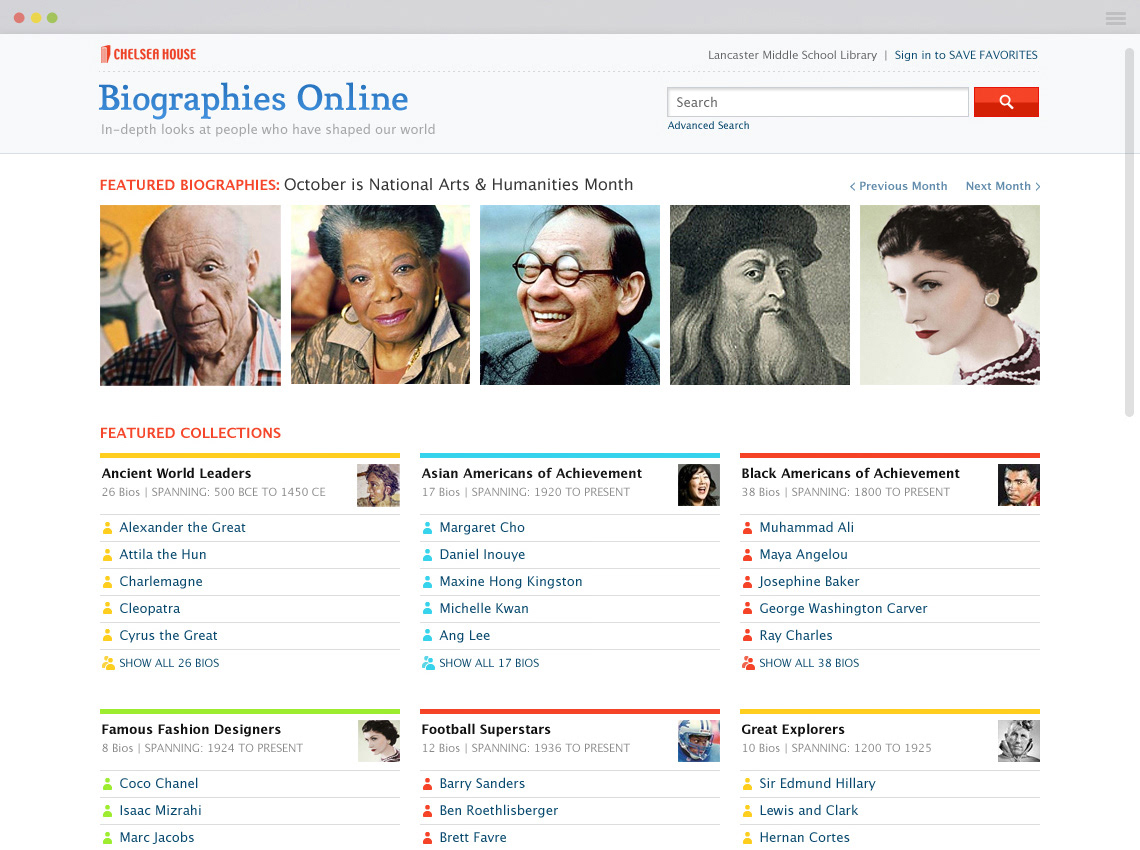This screenshot has height=850, width=1140.
Task: Open the Michelle Kwan biography
Action: [x=483, y=609]
